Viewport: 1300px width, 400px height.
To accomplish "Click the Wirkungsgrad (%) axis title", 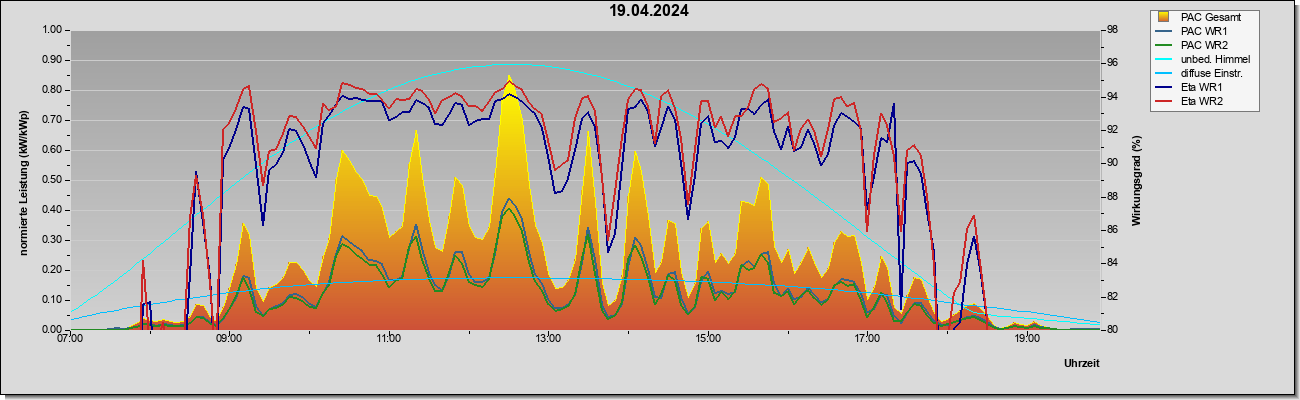I will (x=1136, y=180).
